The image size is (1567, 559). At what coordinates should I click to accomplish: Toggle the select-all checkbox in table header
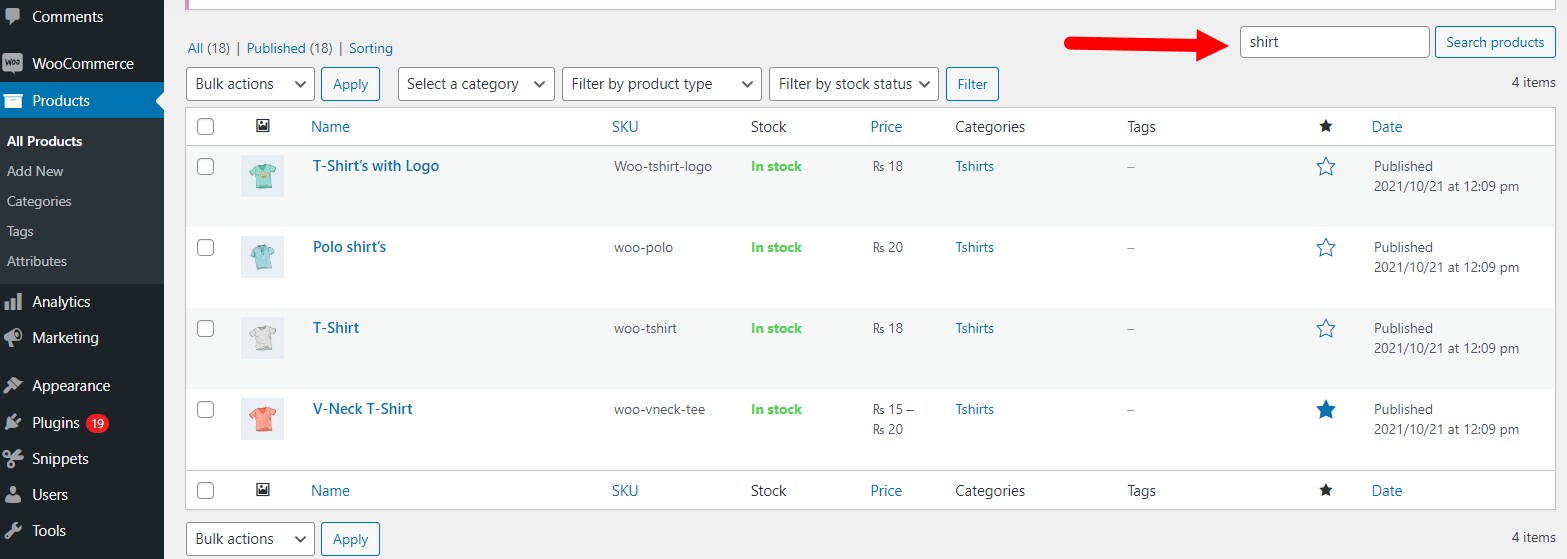(206, 127)
